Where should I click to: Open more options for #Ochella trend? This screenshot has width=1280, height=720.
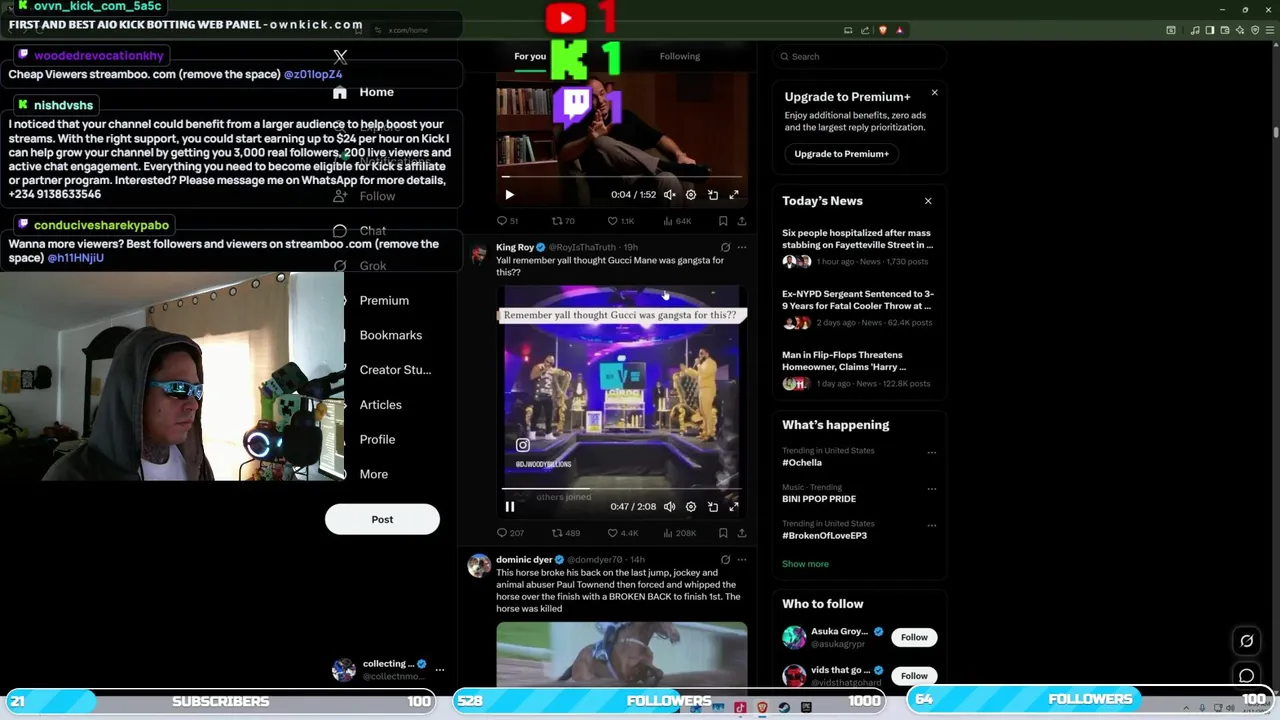click(x=931, y=452)
